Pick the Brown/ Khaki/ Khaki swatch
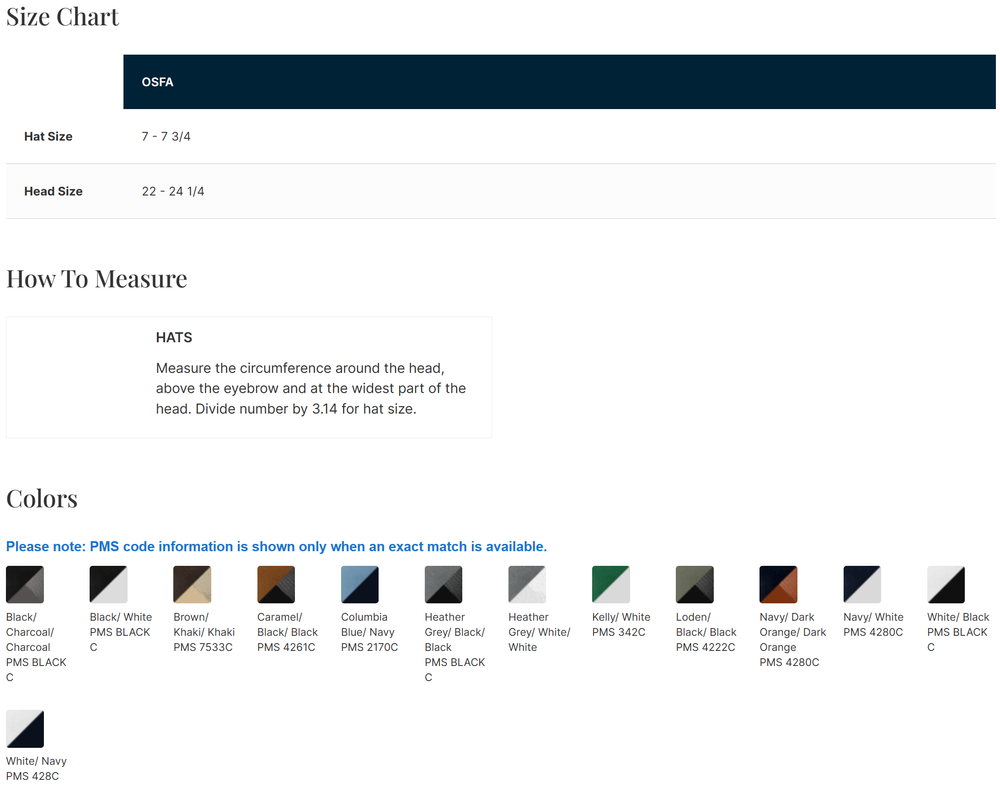The width and height of the screenshot is (1000, 786). (x=192, y=584)
